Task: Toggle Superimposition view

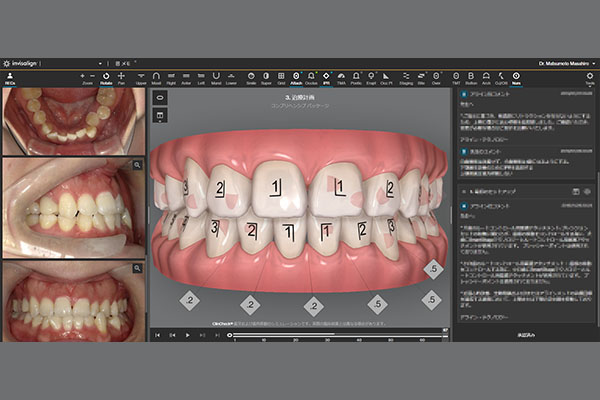Action: 268,78
